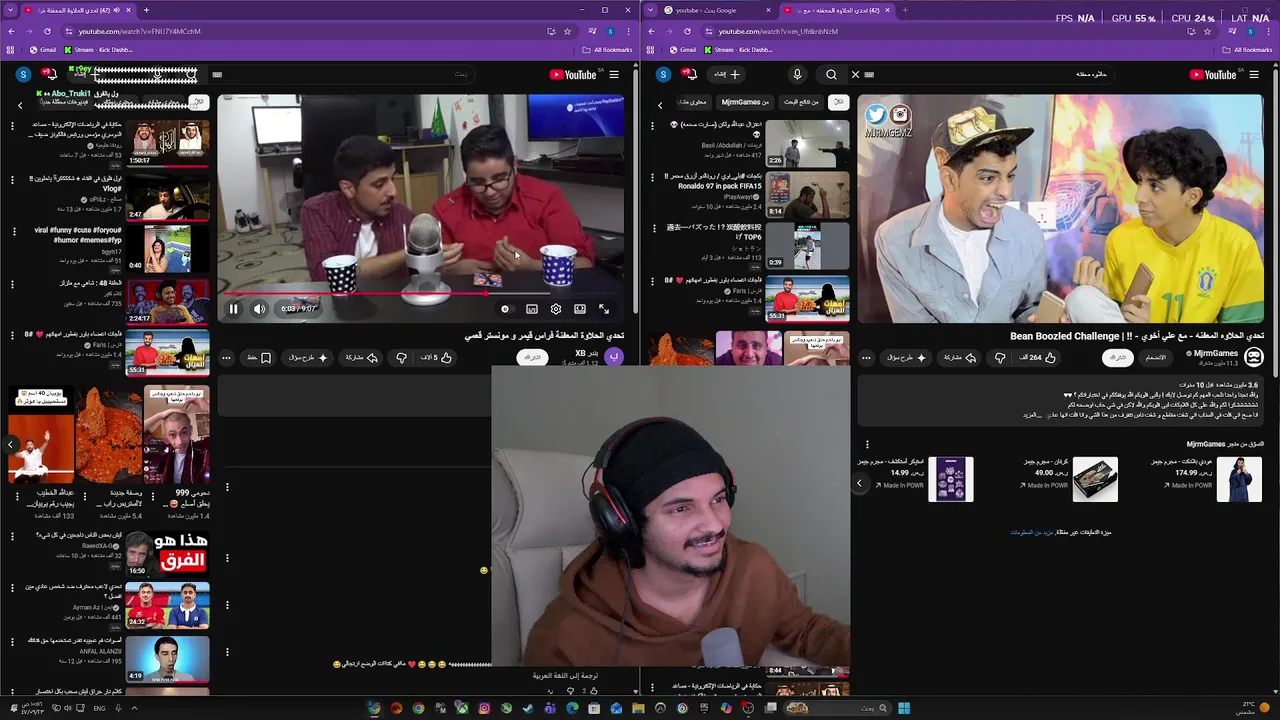
Task: Clear search text X in right window
Action: (x=855, y=74)
